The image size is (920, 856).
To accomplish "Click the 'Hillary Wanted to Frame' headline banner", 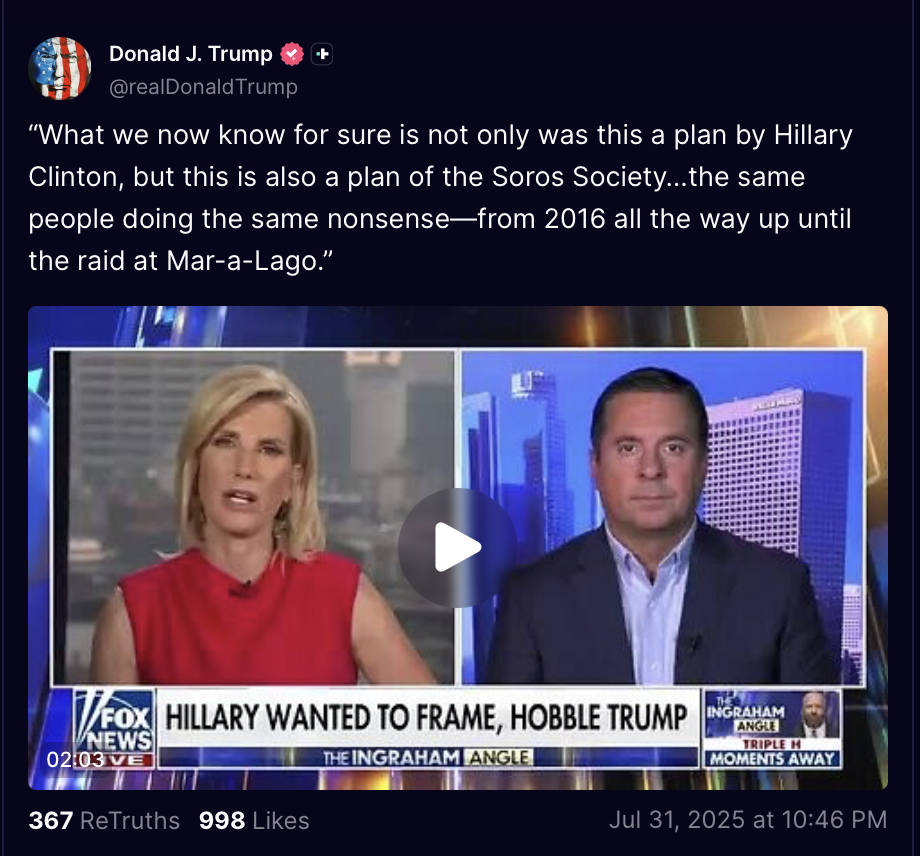I will tap(427, 718).
